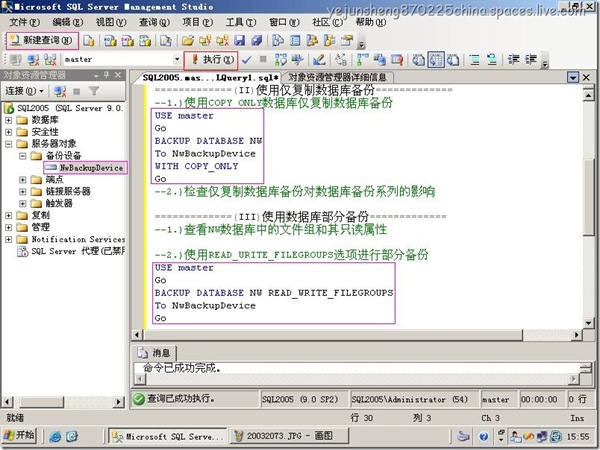Open the 工具(T) menu
Screen dimensions: 600x450
point(241,22)
